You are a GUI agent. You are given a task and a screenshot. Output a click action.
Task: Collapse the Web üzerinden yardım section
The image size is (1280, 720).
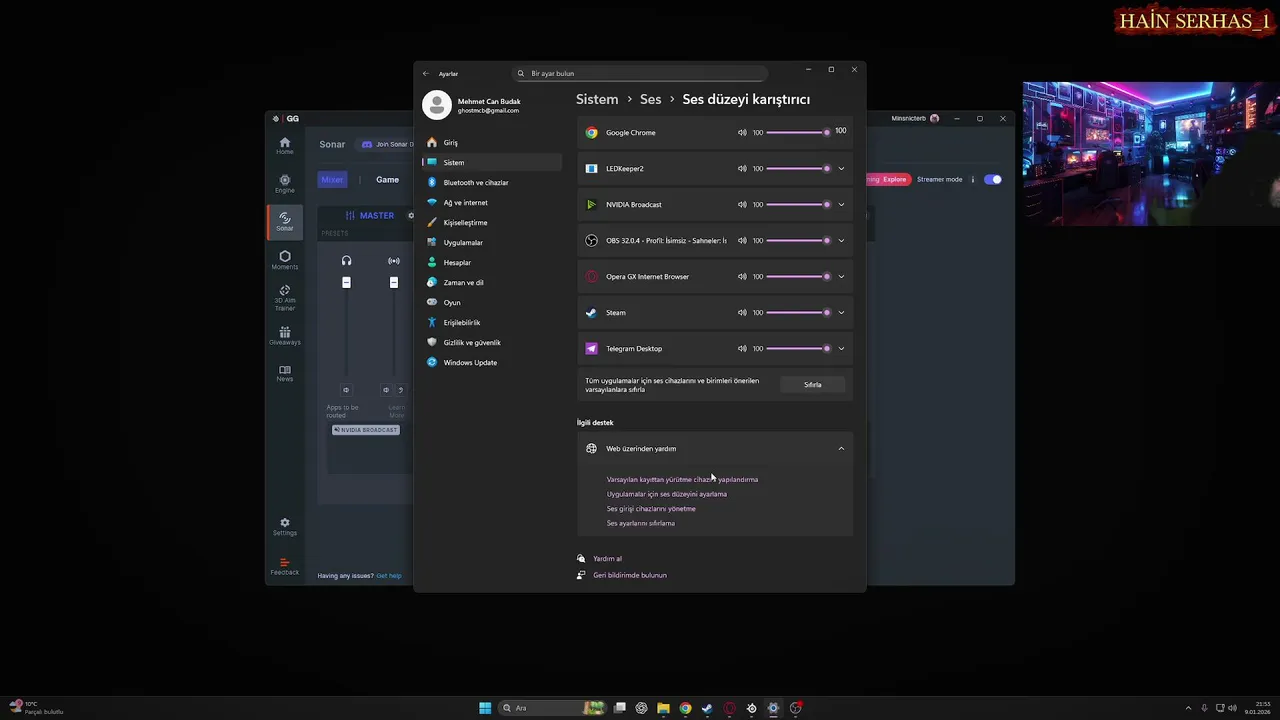(x=841, y=448)
